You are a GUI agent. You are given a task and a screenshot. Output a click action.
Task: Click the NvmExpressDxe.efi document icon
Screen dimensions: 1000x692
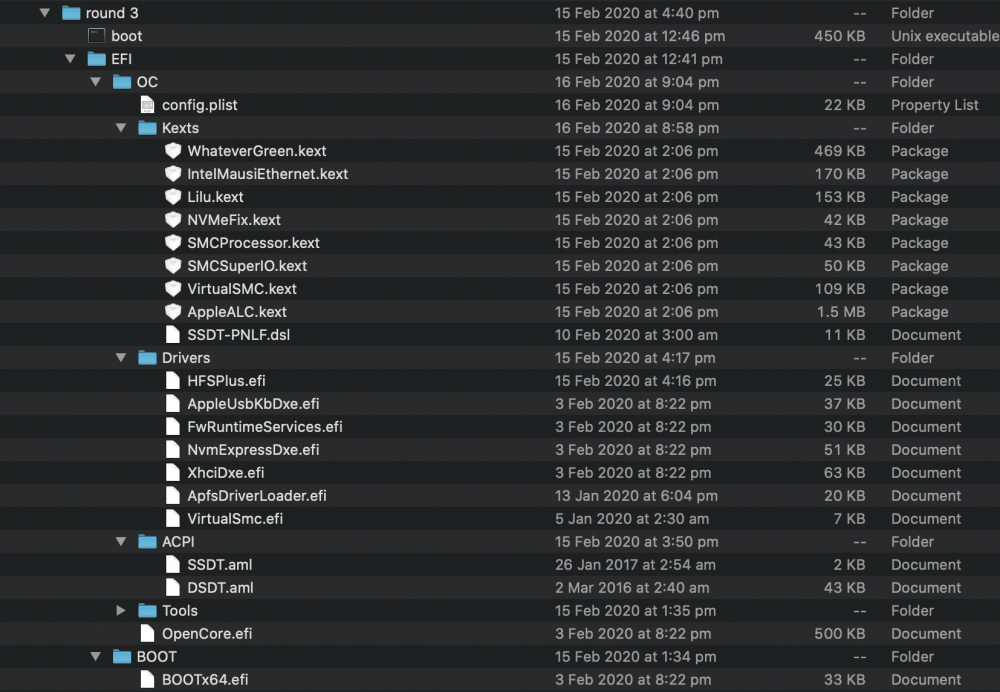point(173,450)
